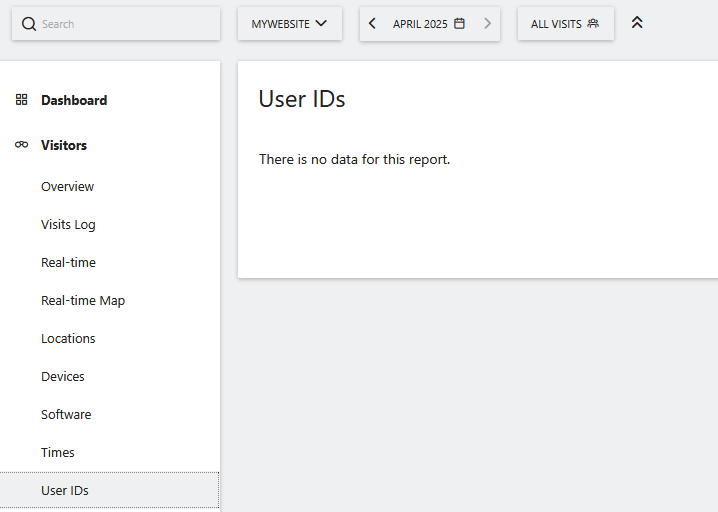Open the Dashboard menu section

[74, 100]
